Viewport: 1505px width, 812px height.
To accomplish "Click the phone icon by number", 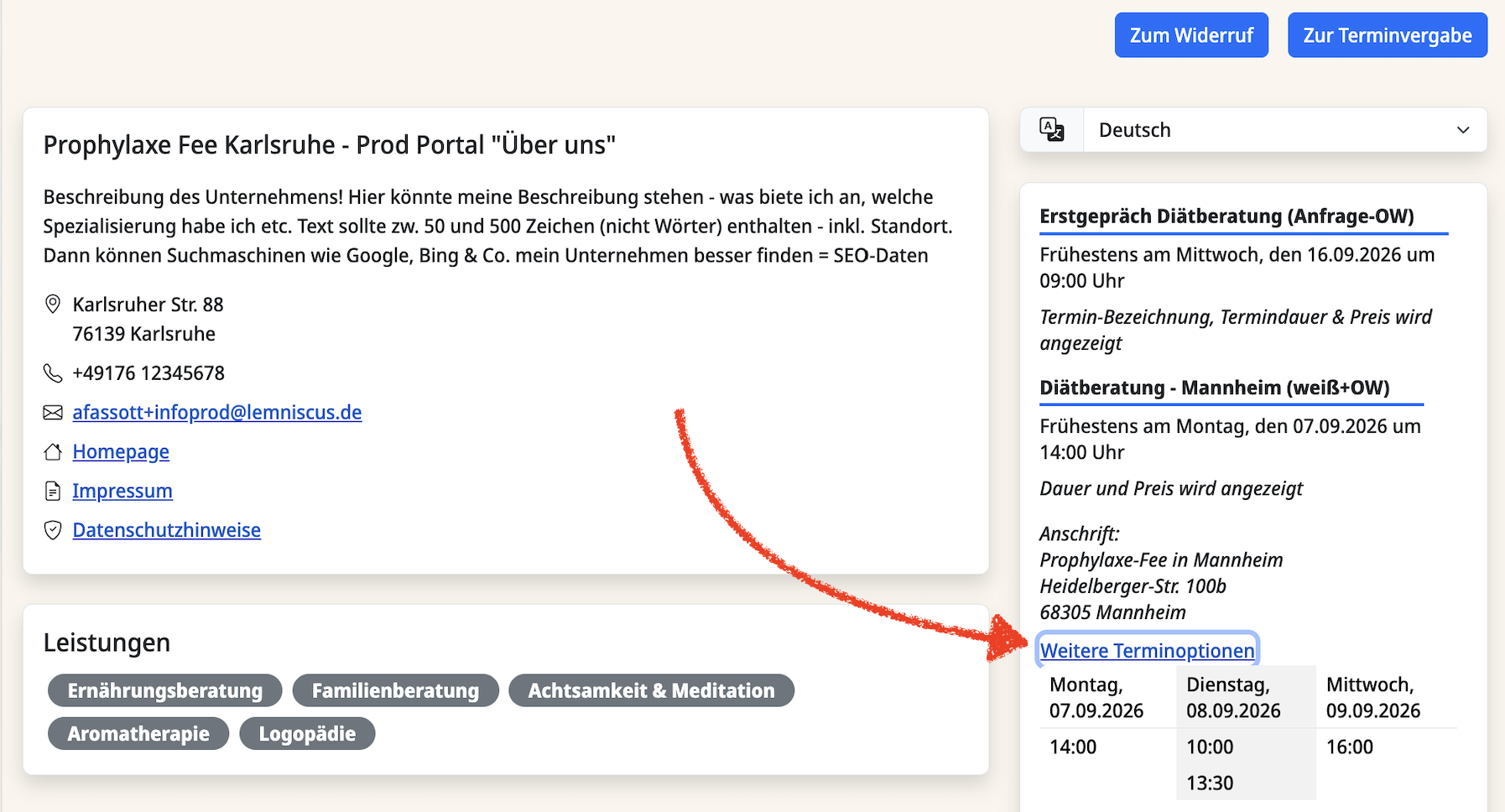I will (x=53, y=373).
